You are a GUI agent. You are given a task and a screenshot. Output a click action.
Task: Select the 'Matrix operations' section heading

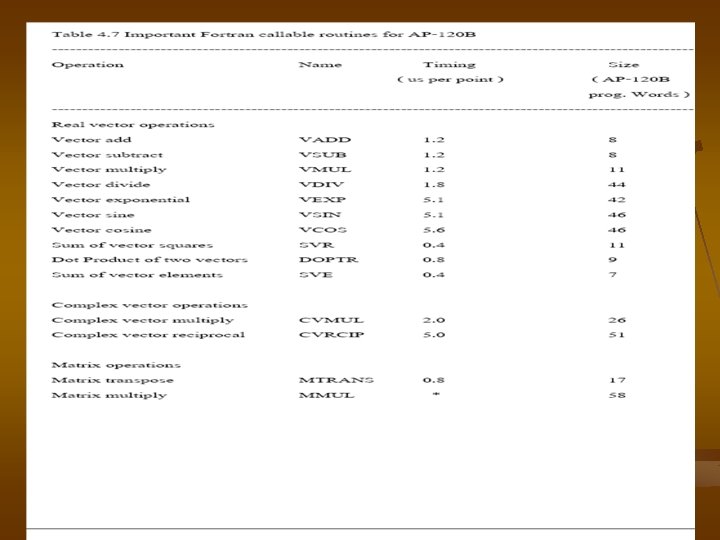click(x=116, y=366)
